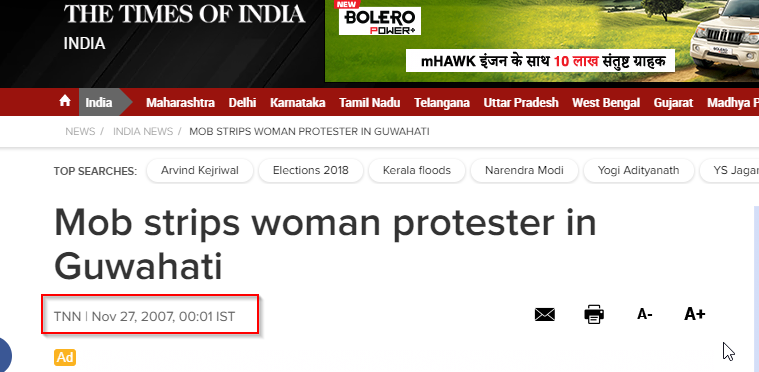Select the India tab in navigation bar

pyautogui.click(x=99, y=103)
